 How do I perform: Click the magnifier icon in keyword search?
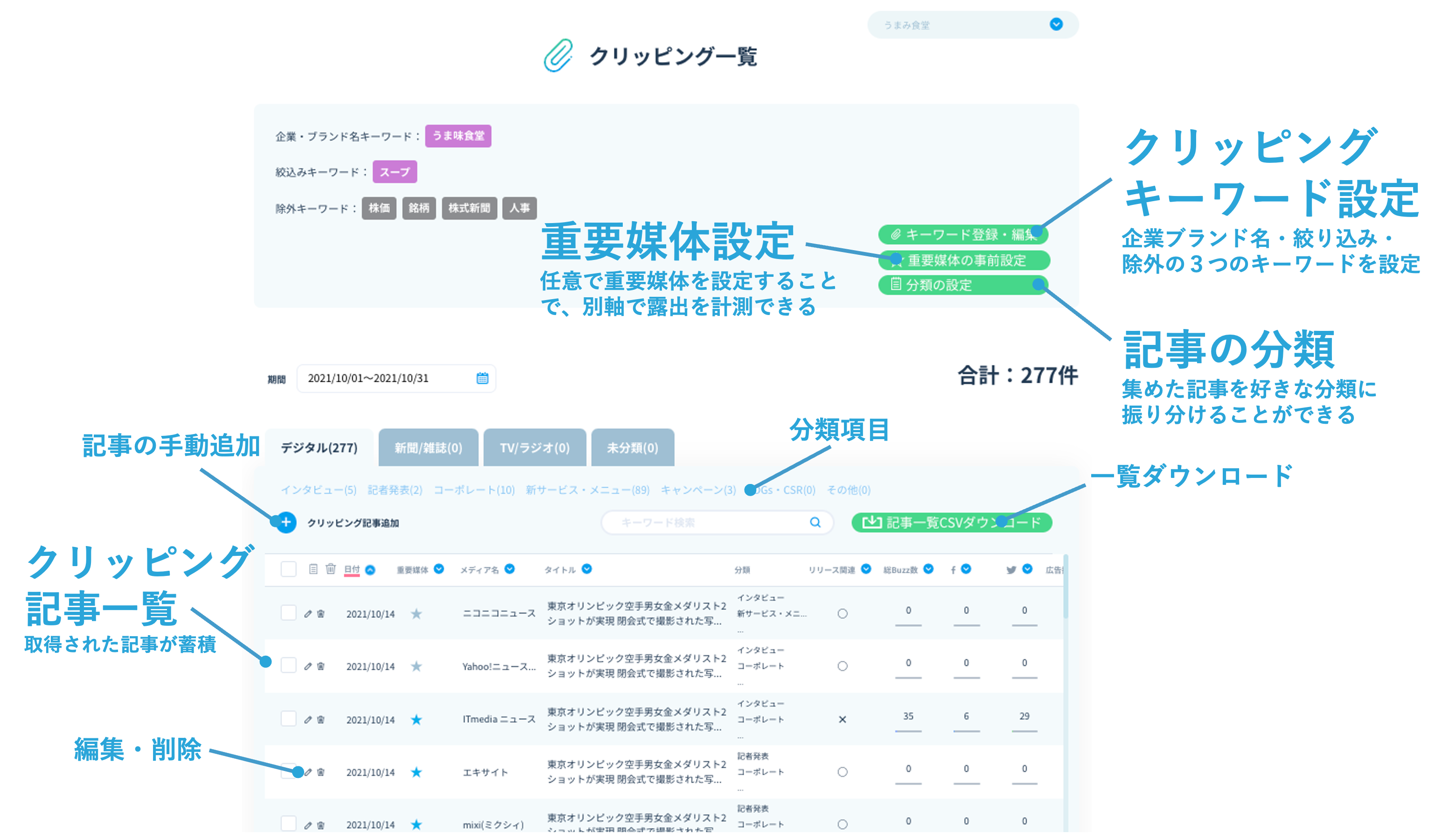pos(815,522)
